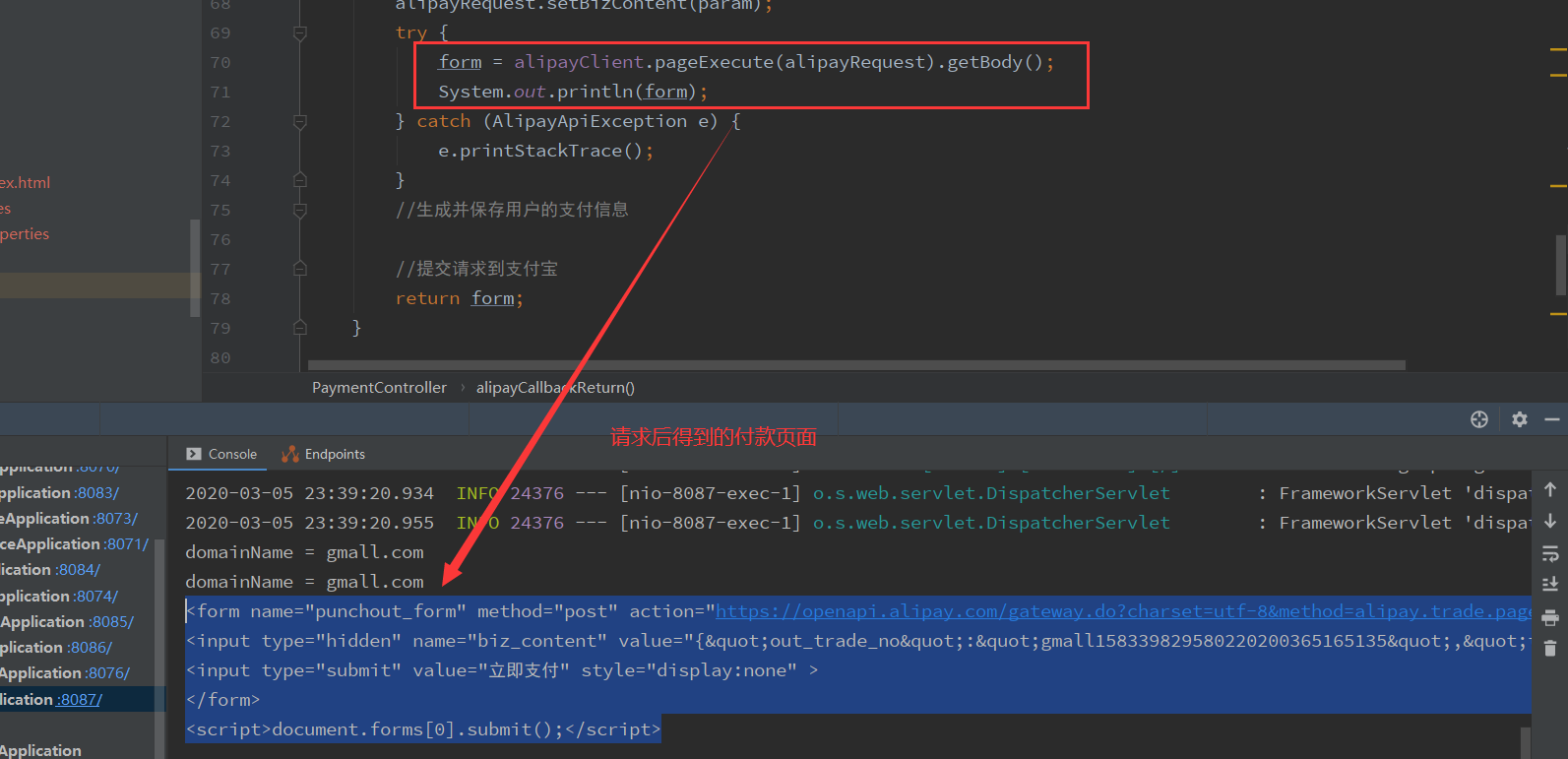Open the :8087/ port link in the run list
This screenshot has height=759, width=1568.
[79, 699]
